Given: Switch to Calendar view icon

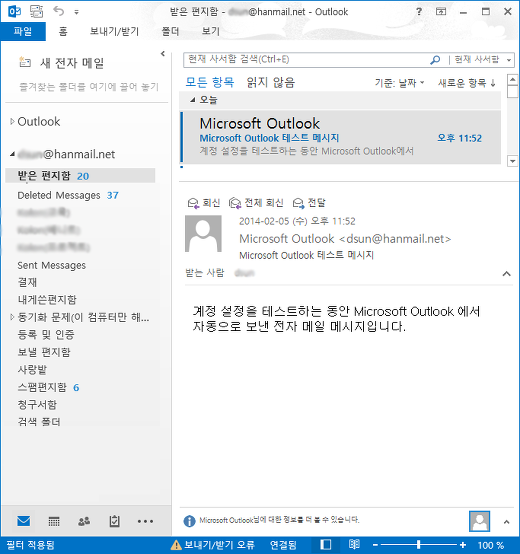Looking at the screenshot, I should click(54, 521).
